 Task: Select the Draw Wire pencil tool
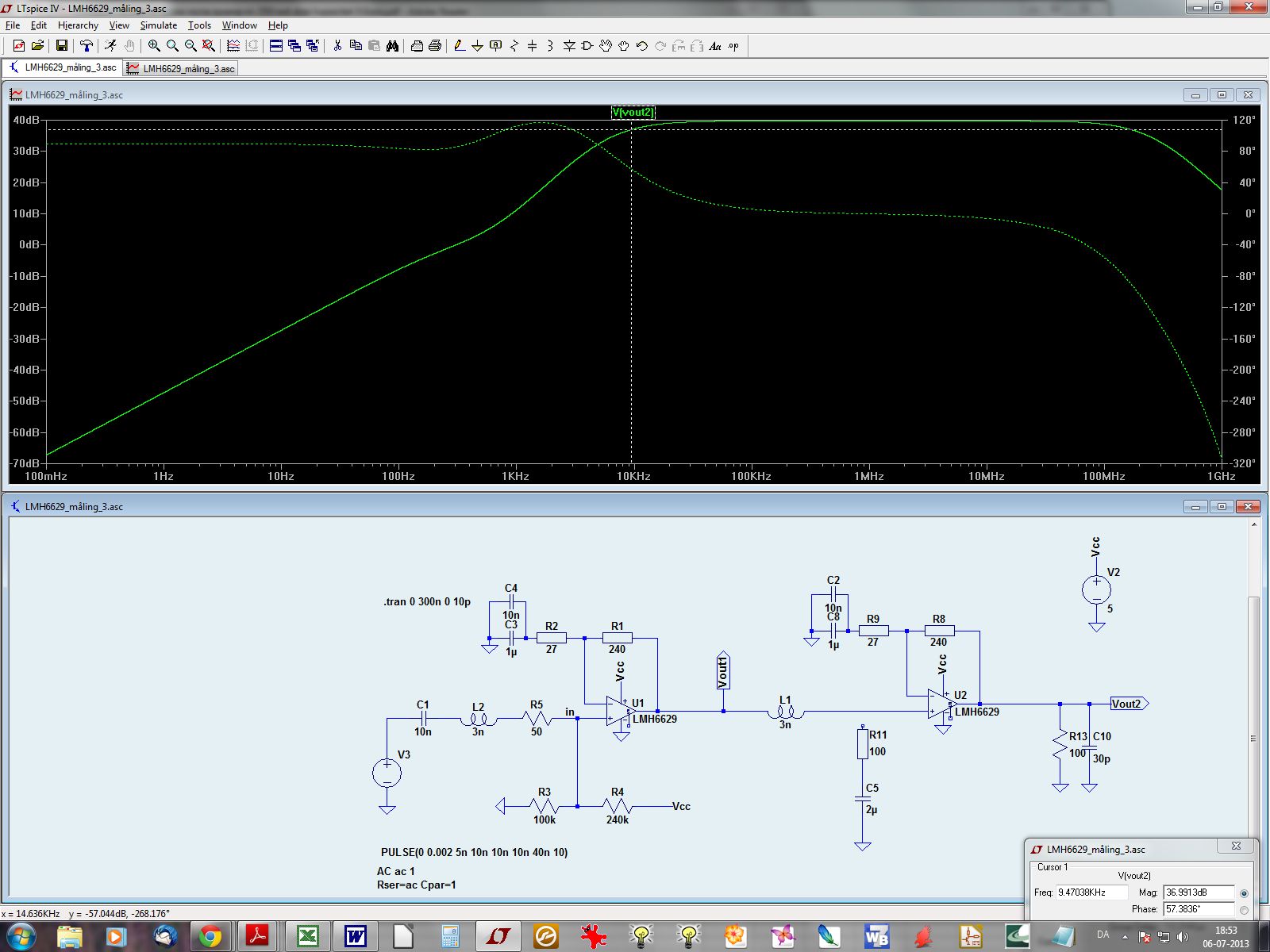pos(459,46)
